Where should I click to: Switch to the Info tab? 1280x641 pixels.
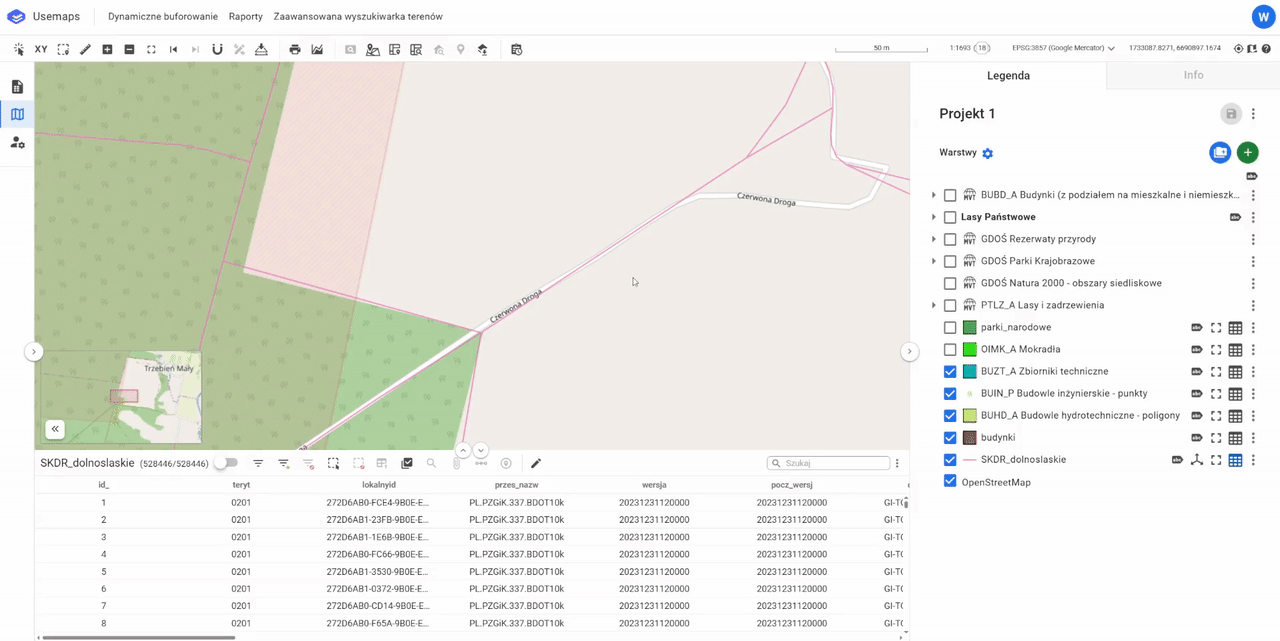click(1193, 75)
